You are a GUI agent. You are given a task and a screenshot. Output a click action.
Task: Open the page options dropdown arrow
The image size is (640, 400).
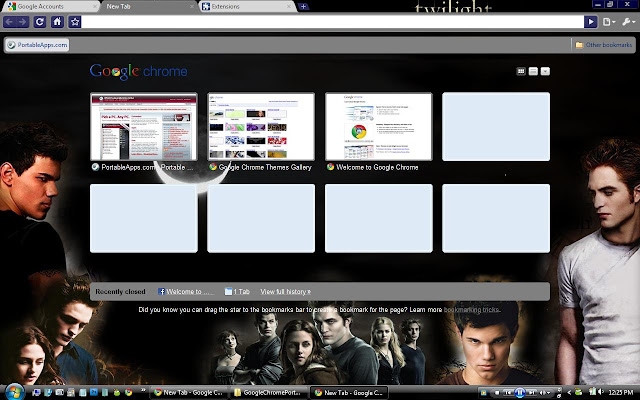(x=545, y=71)
